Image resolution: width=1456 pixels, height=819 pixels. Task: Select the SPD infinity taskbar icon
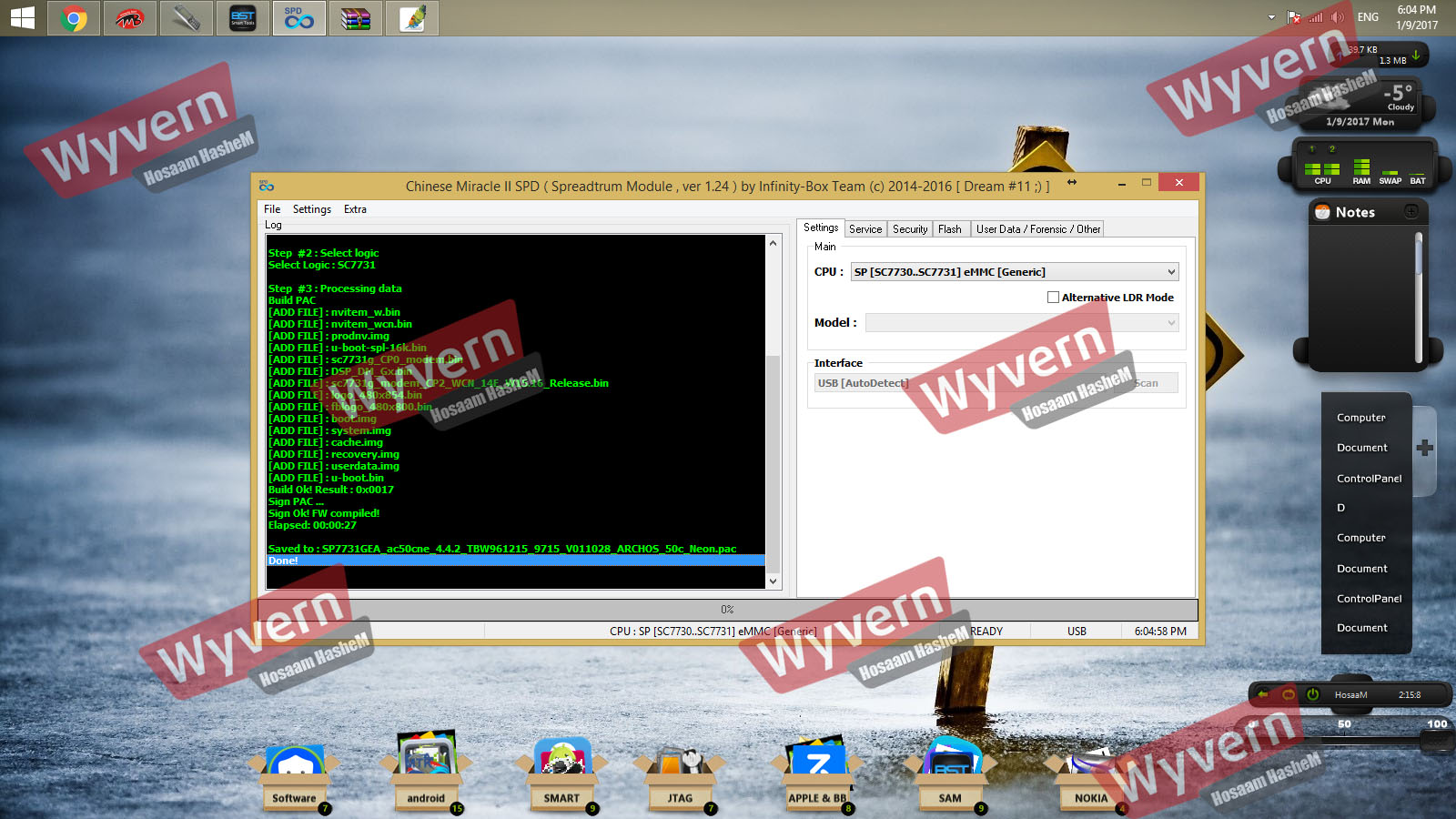pyautogui.click(x=299, y=18)
